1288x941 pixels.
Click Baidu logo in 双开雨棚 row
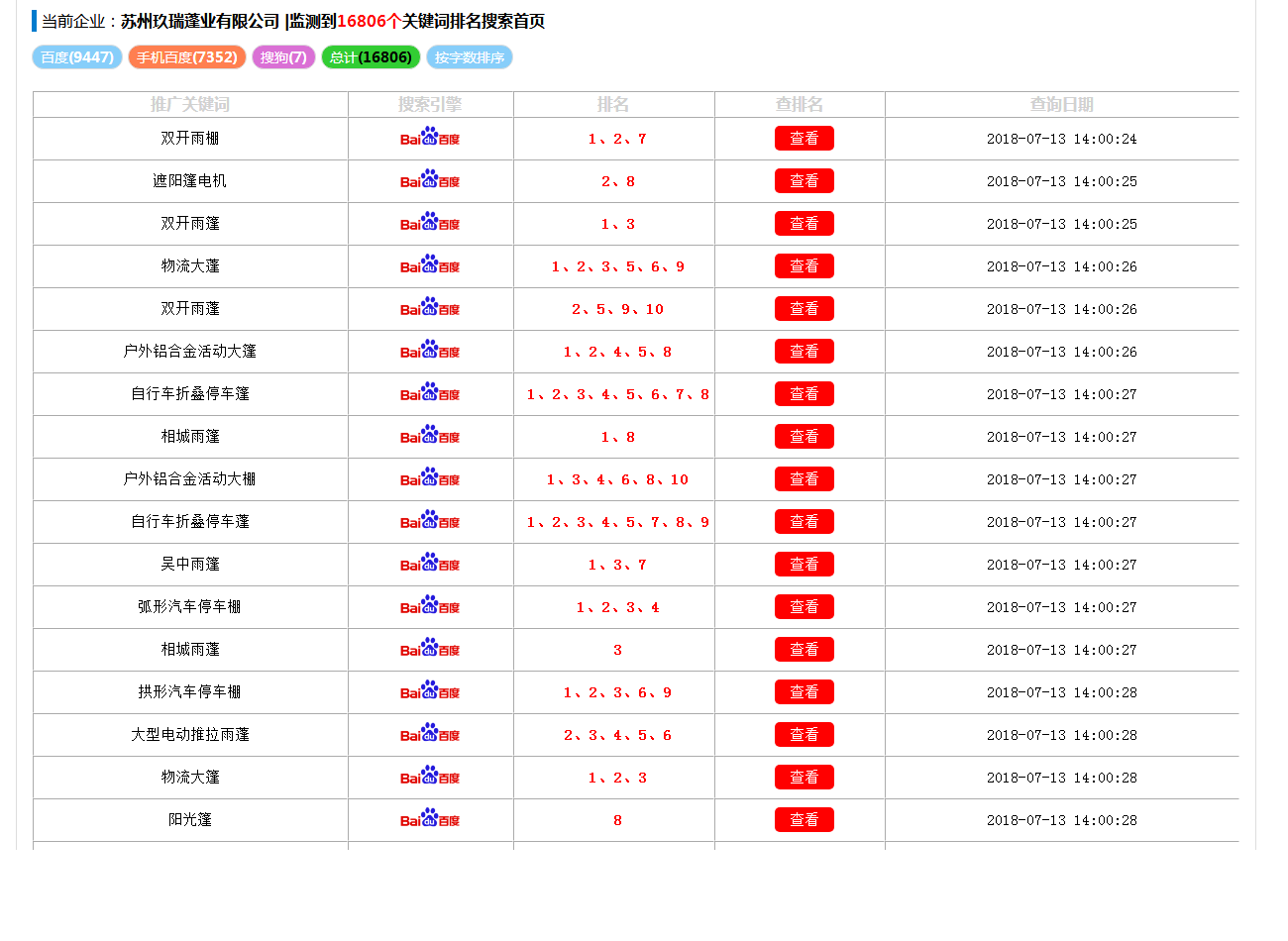coord(430,138)
